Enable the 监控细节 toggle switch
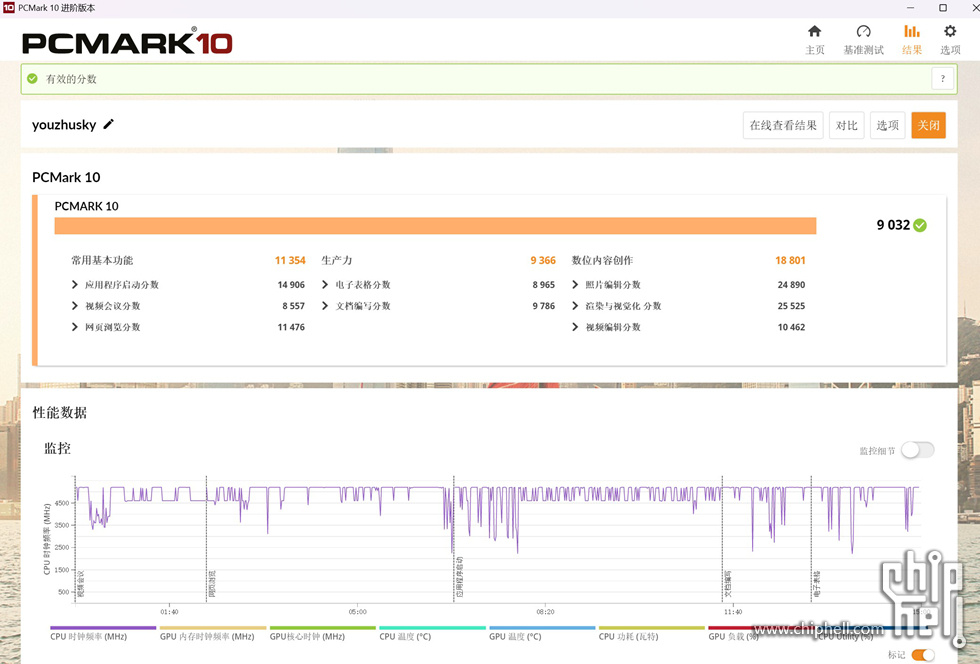The height and width of the screenshot is (664, 980). point(918,450)
